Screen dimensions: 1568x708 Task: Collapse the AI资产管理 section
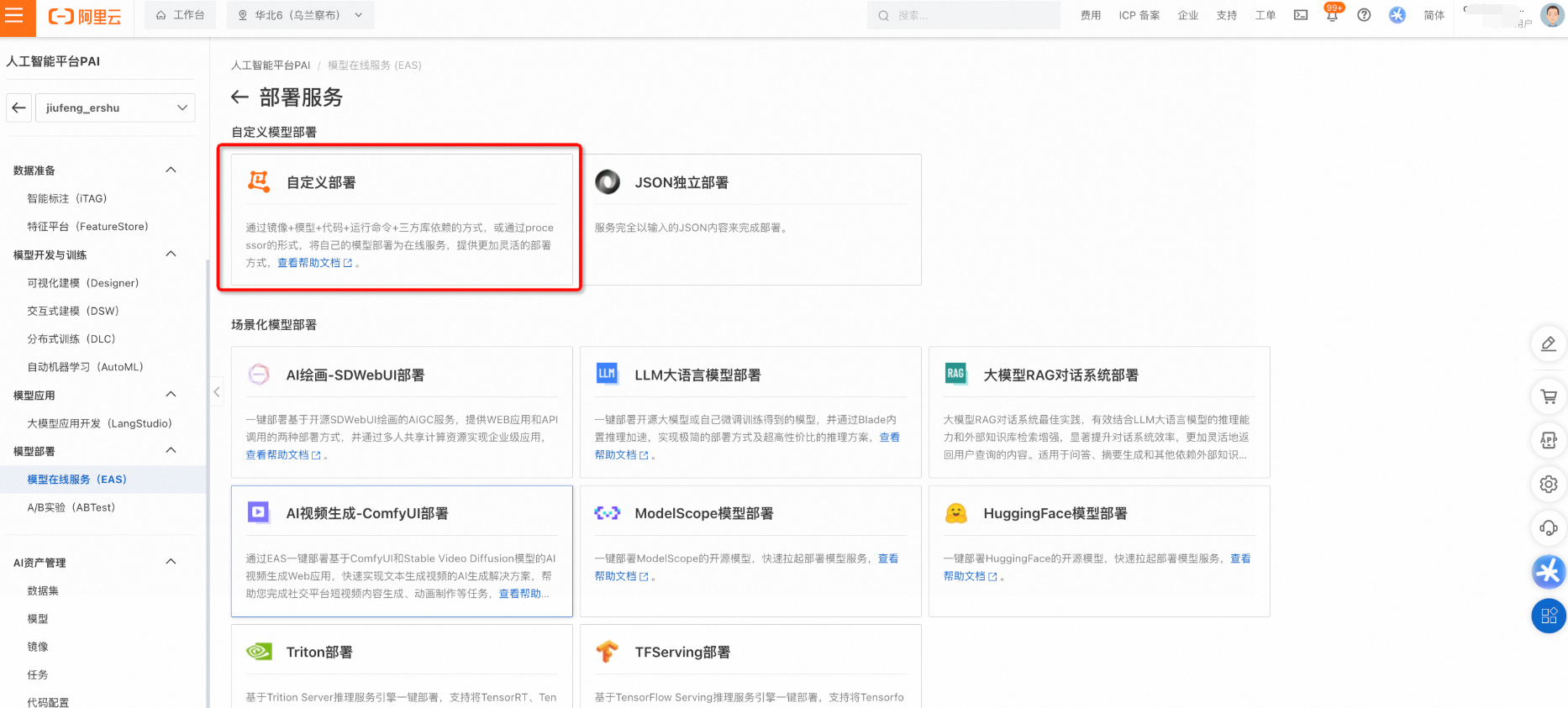coord(171,561)
